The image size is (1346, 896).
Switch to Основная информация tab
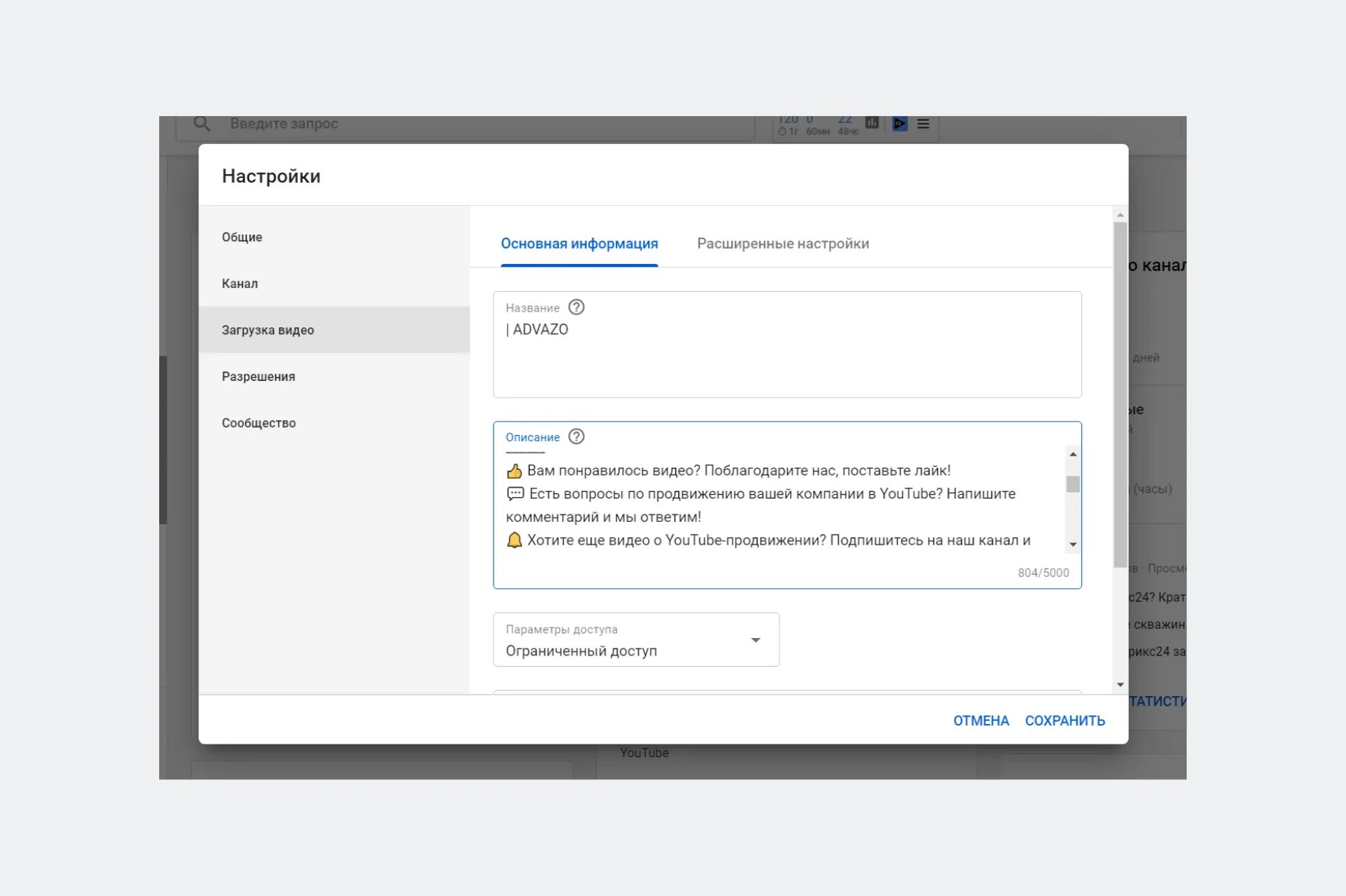(579, 244)
